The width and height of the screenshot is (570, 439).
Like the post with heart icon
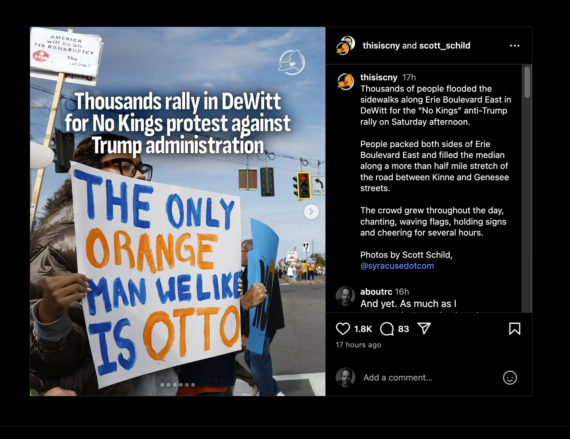[342, 329]
